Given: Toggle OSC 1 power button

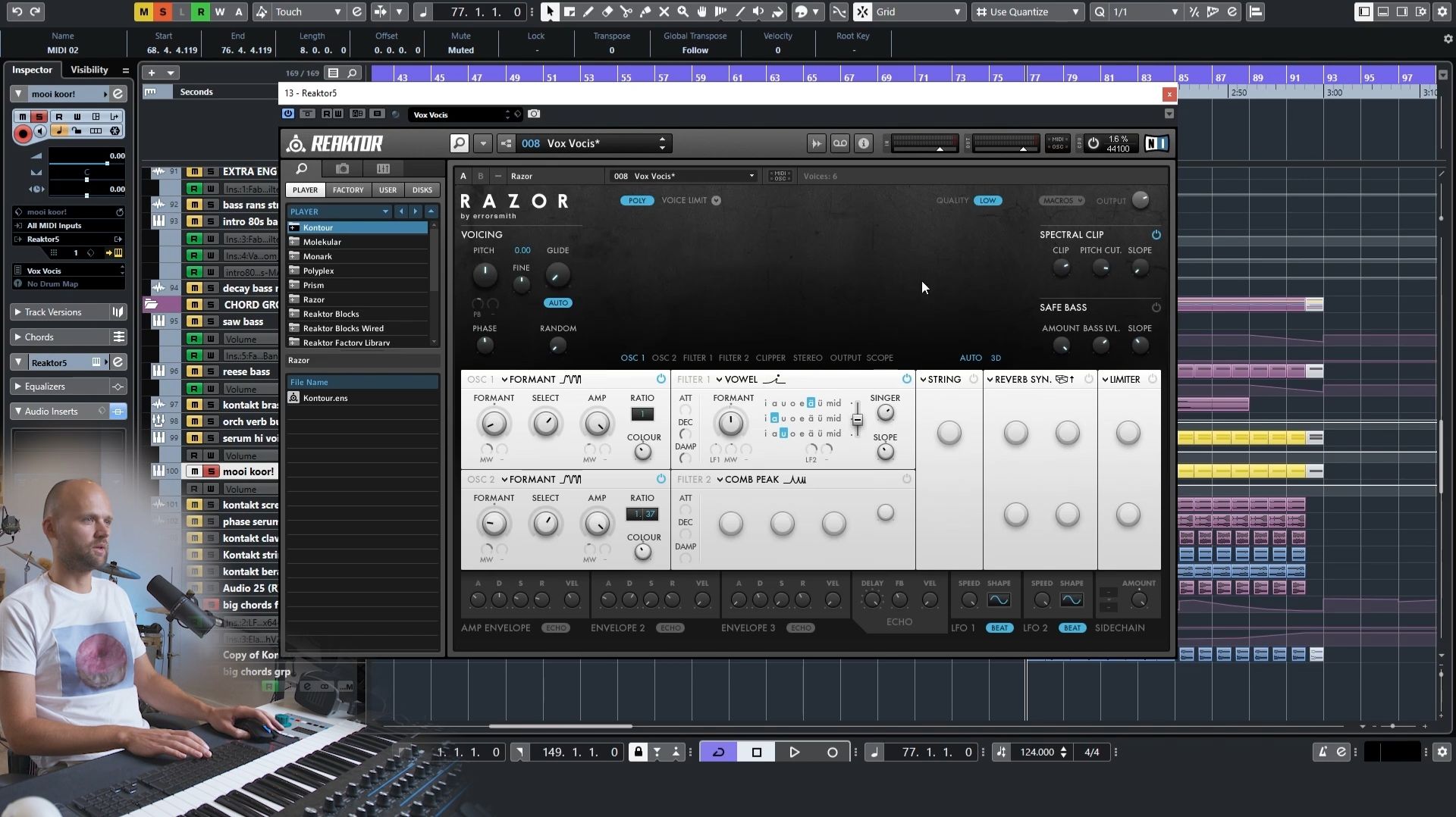Looking at the screenshot, I should pyautogui.click(x=661, y=379).
